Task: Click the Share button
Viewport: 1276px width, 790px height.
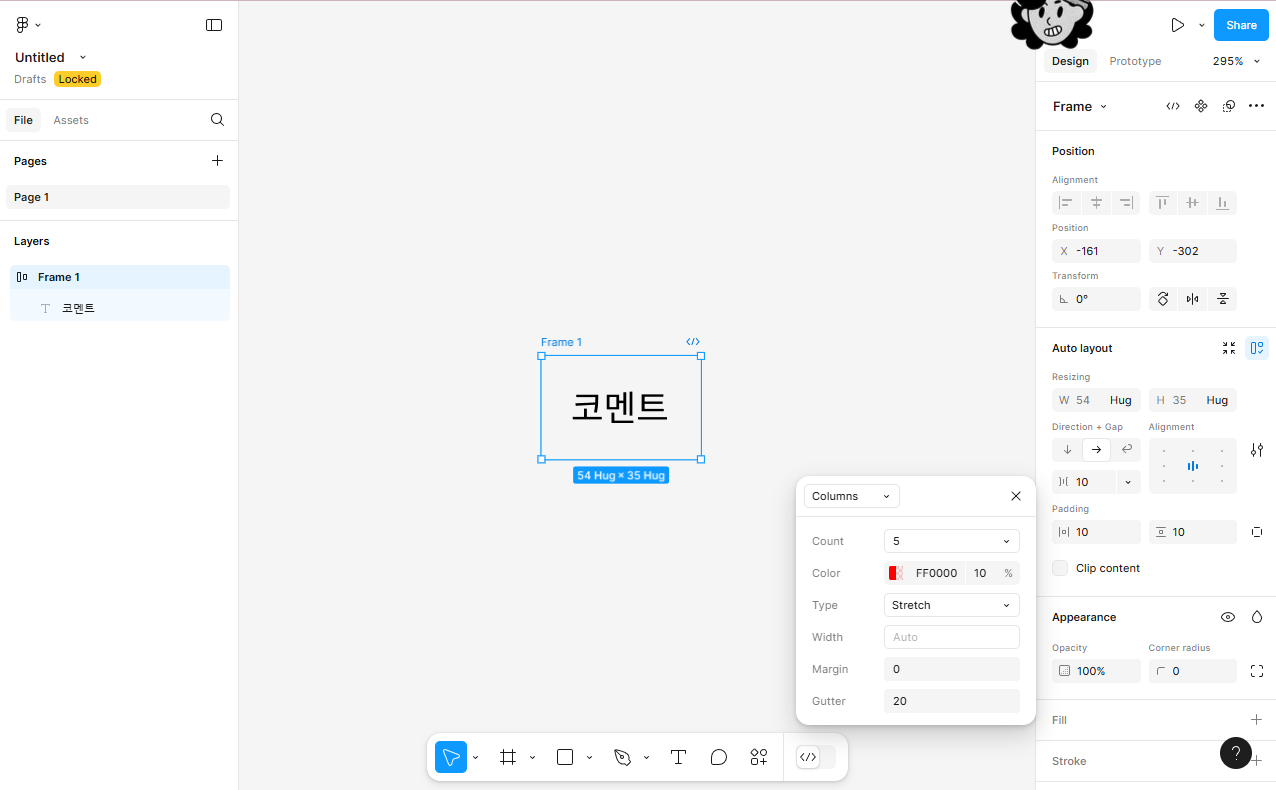Action: [x=1241, y=25]
